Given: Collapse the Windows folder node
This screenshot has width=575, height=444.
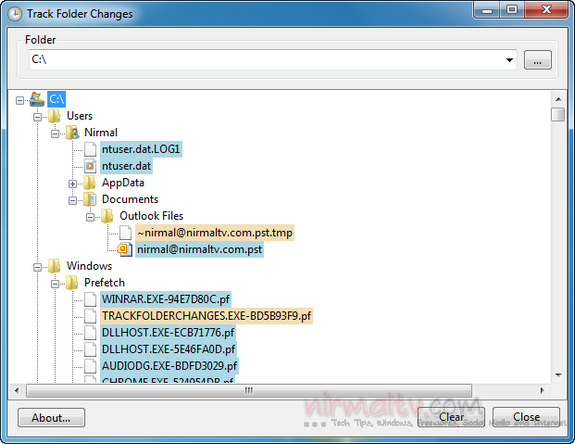Looking at the screenshot, I should pyautogui.click(x=37, y=267).
